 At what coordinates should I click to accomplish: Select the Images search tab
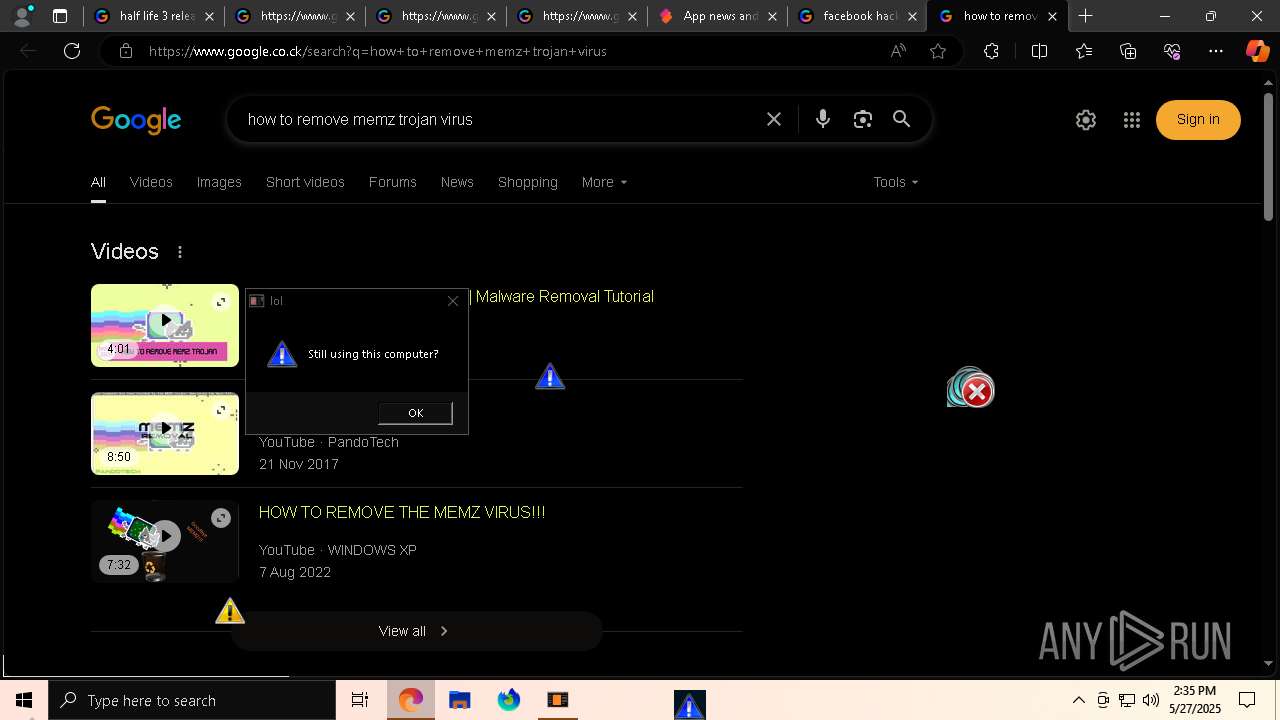(219, 182)
